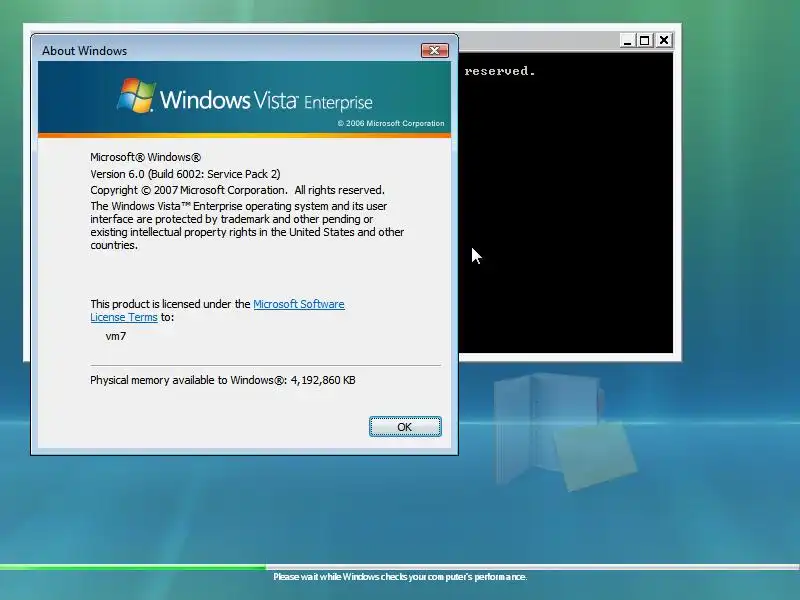Minimize the command prompt window
Viewport: 800px width, 600px height.
(x=627, y=40)
